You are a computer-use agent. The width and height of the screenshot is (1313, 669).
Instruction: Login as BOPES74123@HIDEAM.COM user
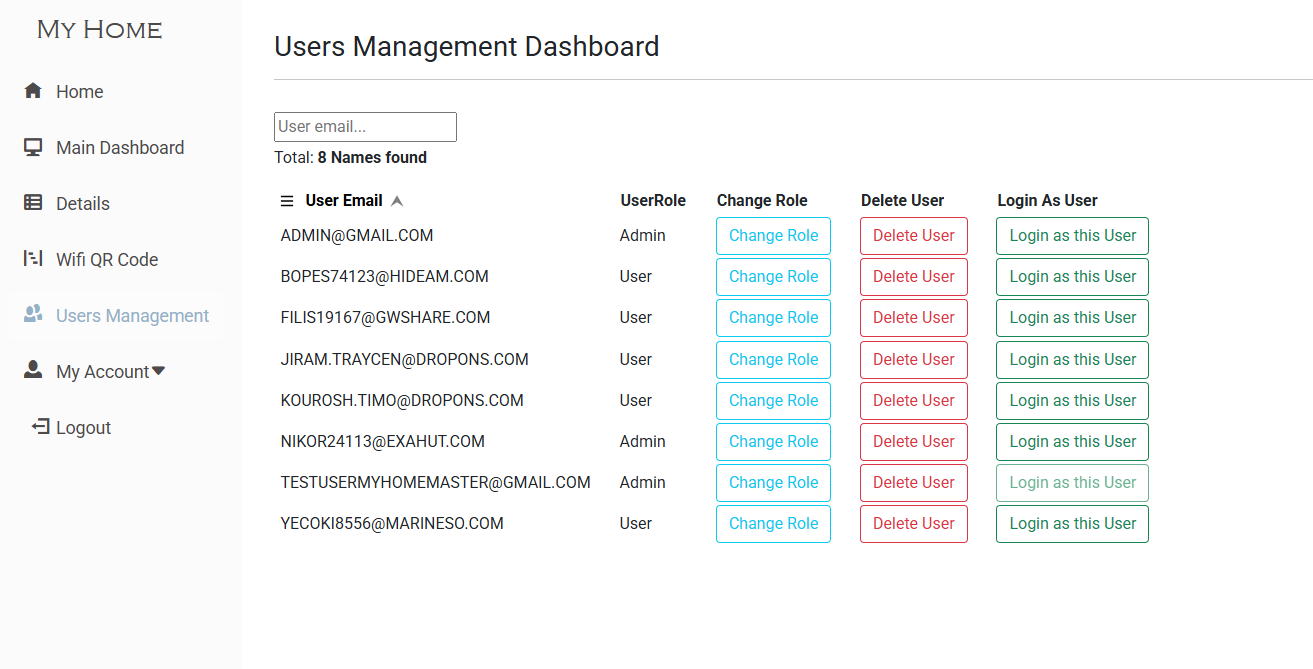click(1072, 277)
